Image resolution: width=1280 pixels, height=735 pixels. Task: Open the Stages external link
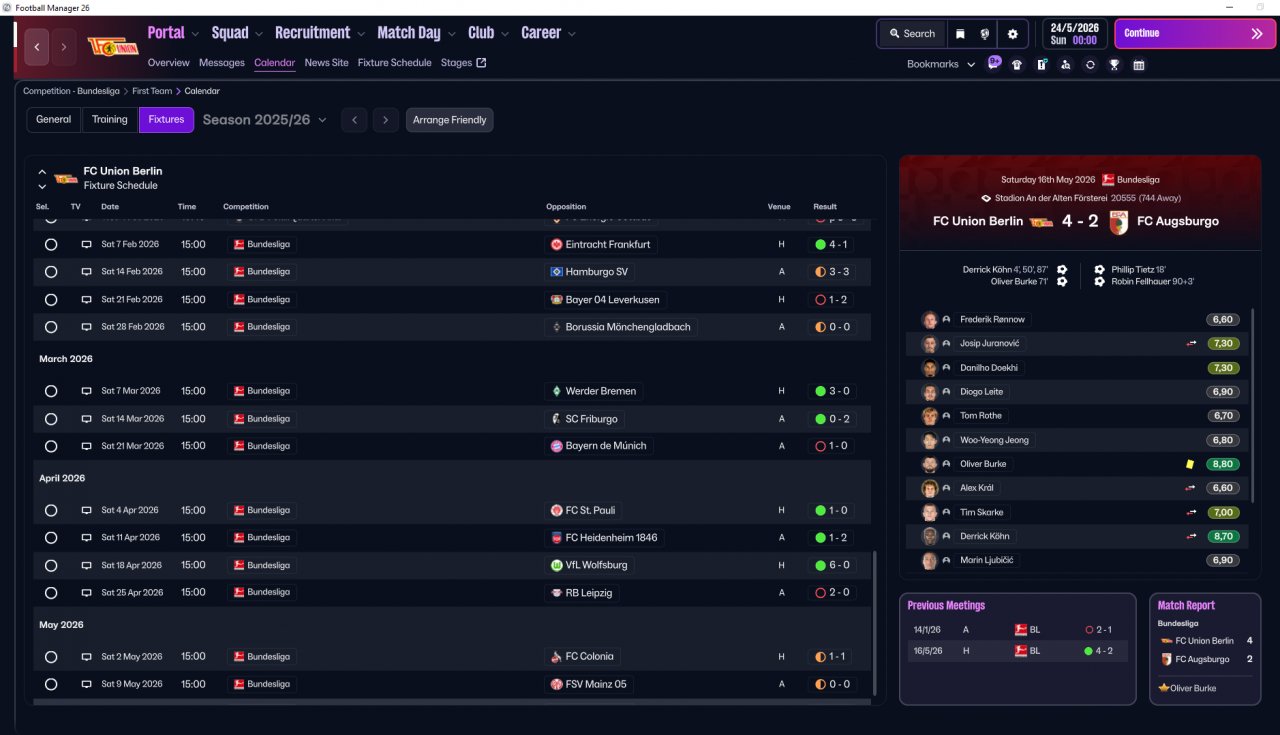464,63
